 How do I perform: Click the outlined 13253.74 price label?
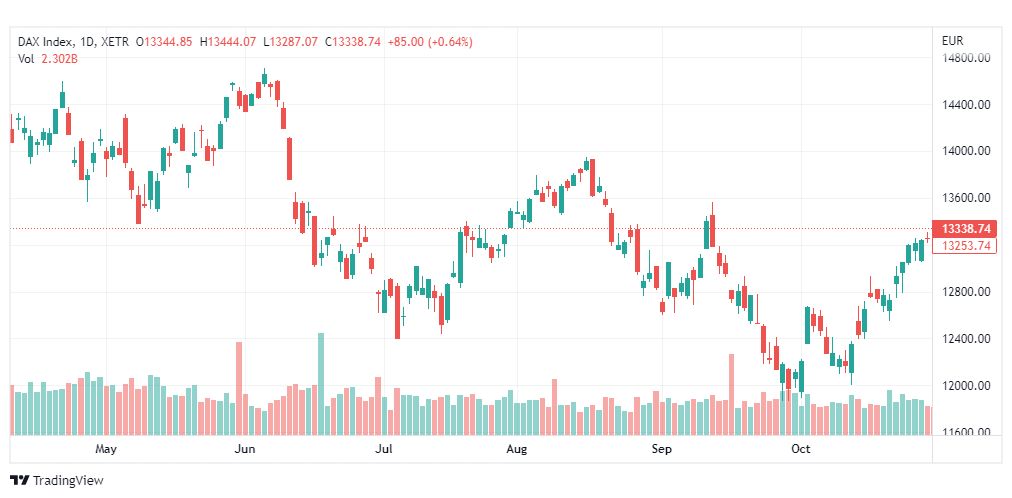pyautogui.click(x=962, y=246)
